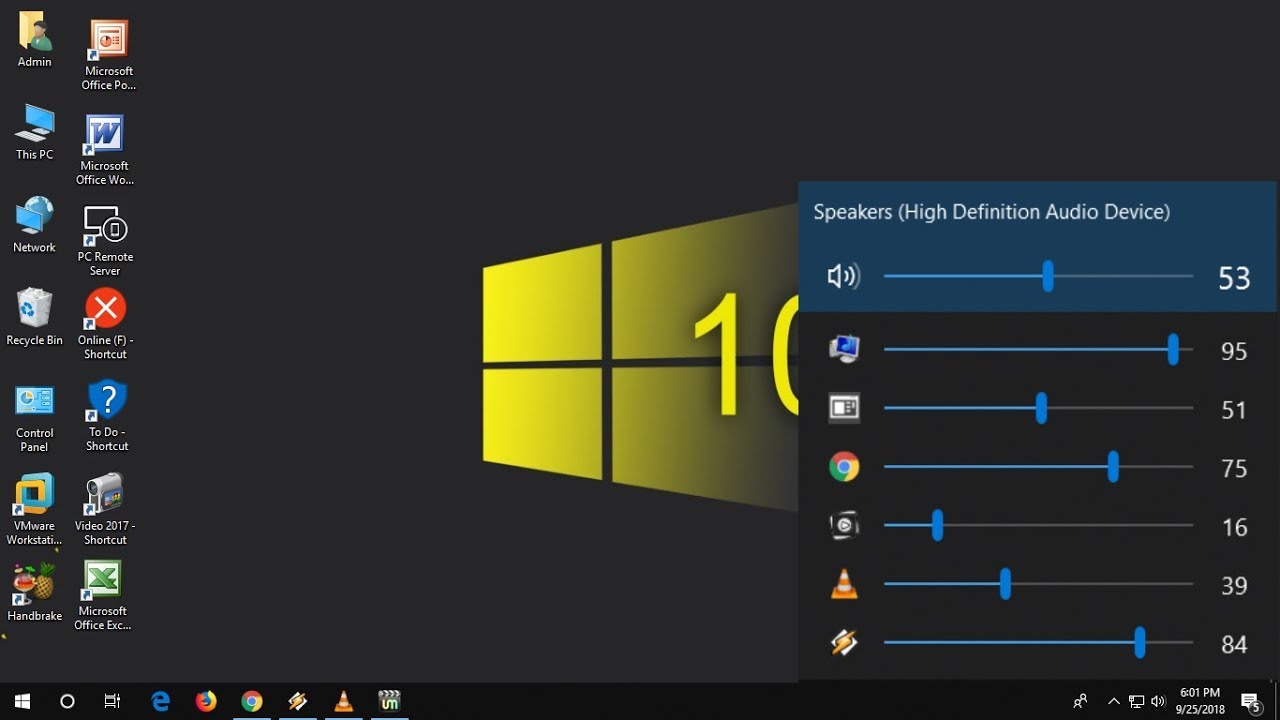The image size is (1280, 720).
Task: Click the VLC volume value "39"
Action: [1234, 585]
